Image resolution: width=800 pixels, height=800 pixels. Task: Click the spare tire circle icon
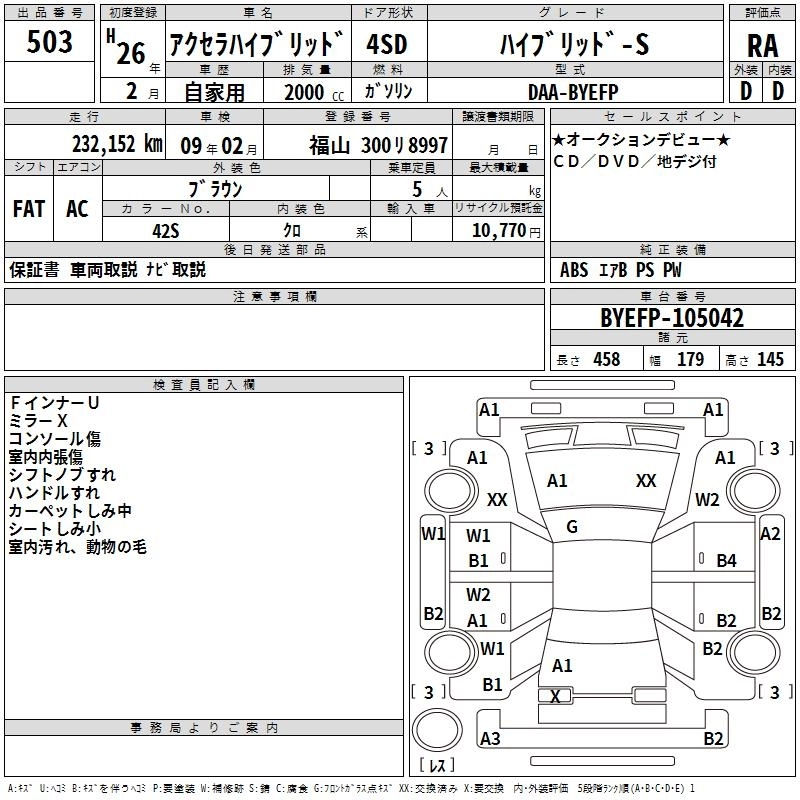coord(437,730)
